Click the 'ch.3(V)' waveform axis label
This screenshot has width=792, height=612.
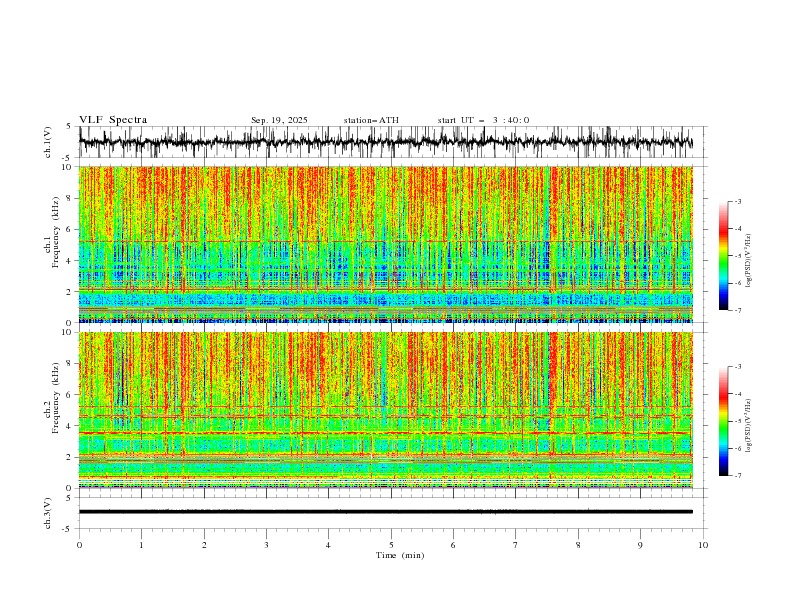[48, 514]
